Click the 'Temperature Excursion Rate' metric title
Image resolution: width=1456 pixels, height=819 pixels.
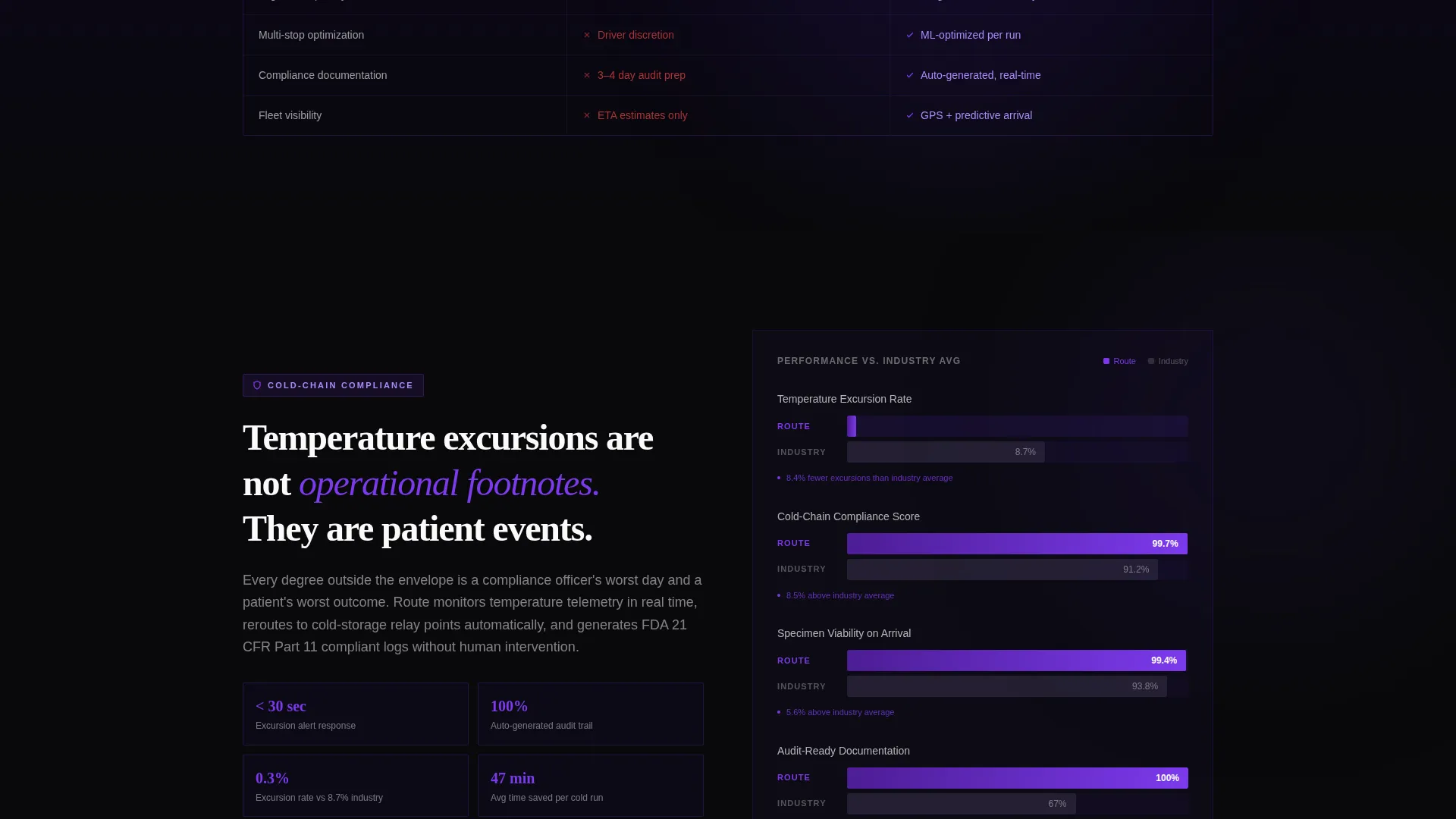coord(844,399)
